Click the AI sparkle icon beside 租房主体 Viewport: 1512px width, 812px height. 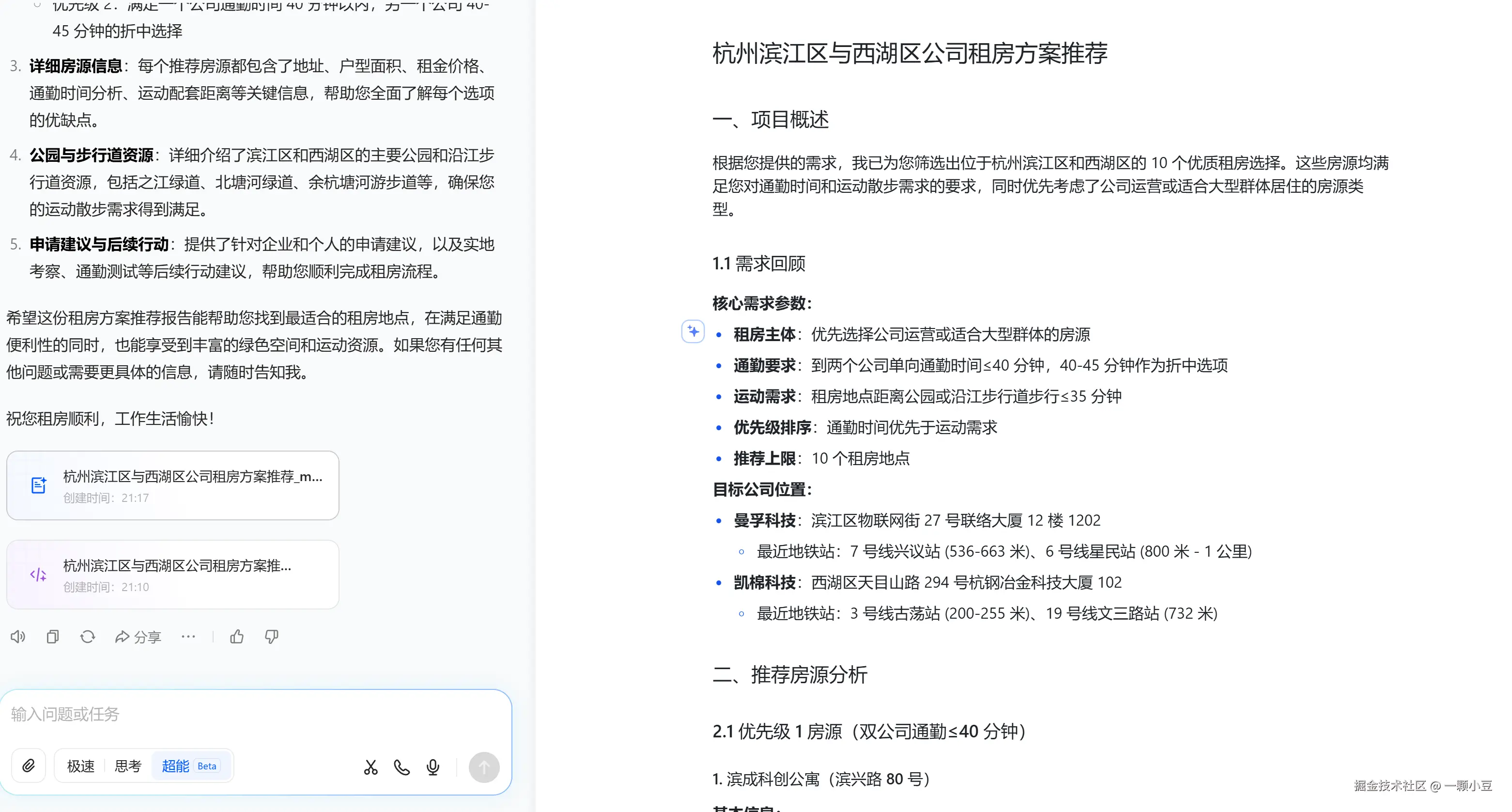[693, 332]
